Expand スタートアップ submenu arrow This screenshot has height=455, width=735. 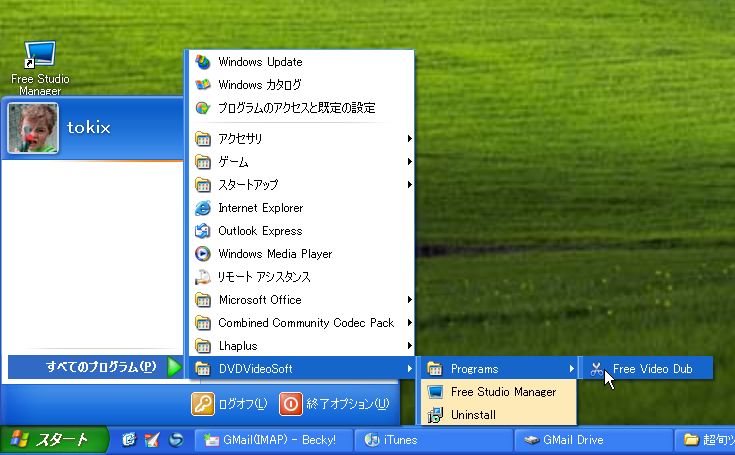(409, 185)
